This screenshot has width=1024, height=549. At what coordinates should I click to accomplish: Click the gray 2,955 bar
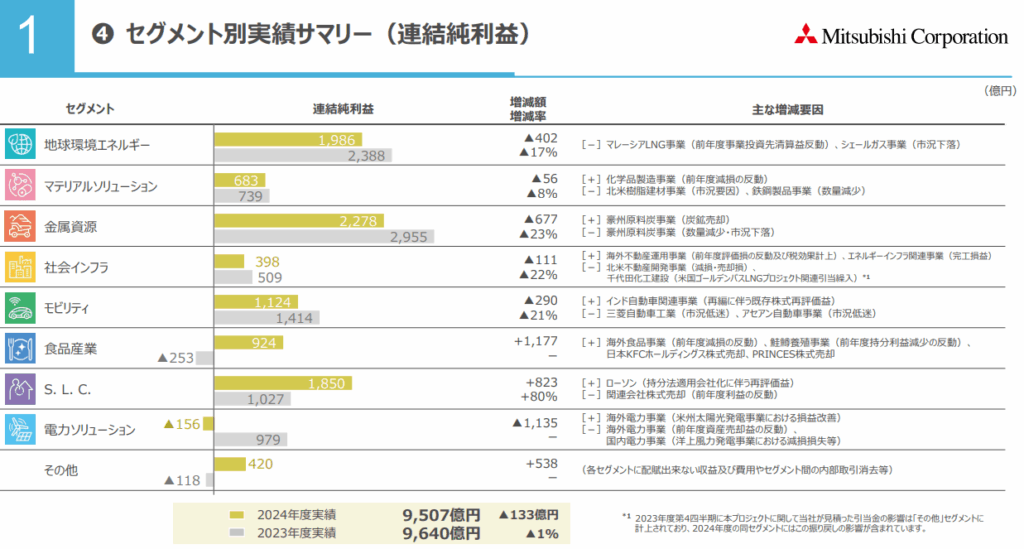point(324,236)
